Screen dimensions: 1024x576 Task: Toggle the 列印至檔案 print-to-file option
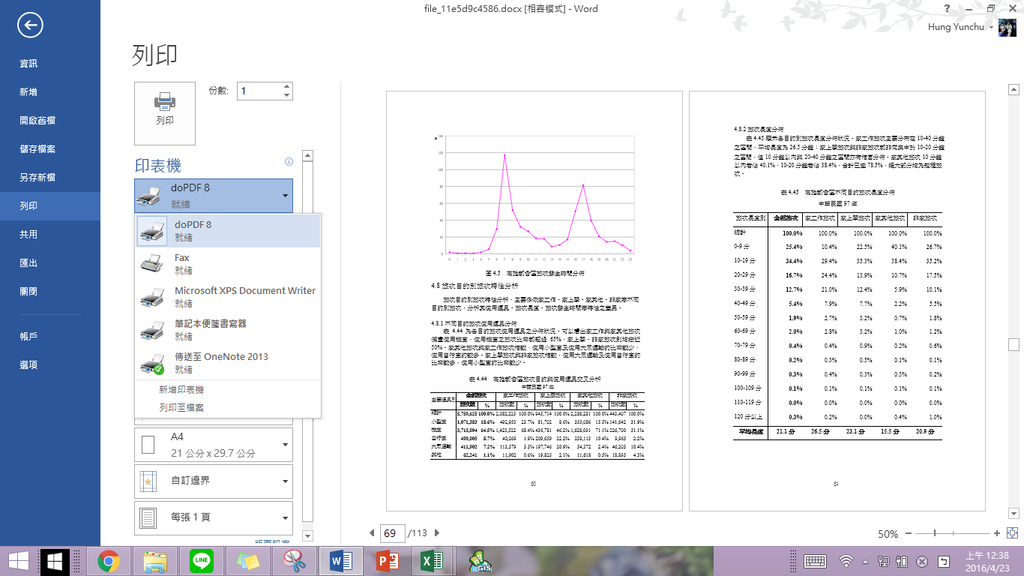point(181,407)
